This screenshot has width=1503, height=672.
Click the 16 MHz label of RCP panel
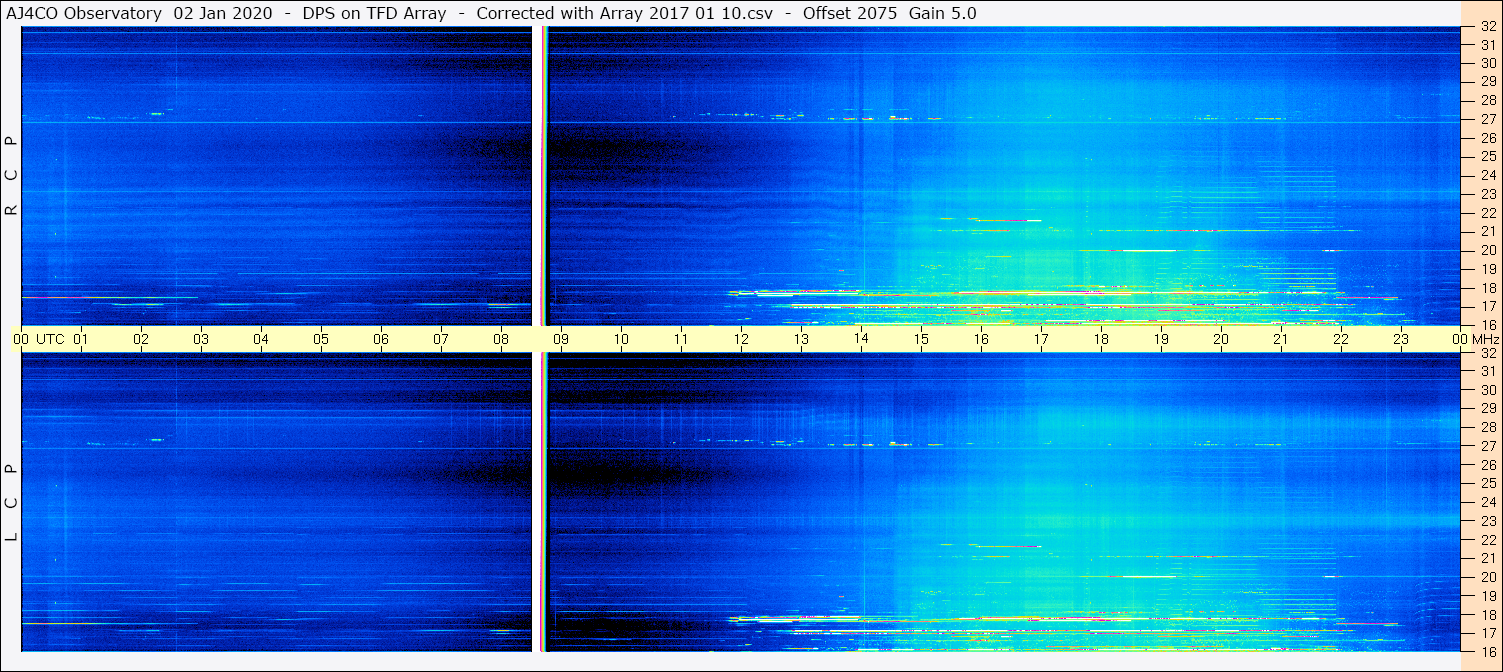coord(1487,324)
